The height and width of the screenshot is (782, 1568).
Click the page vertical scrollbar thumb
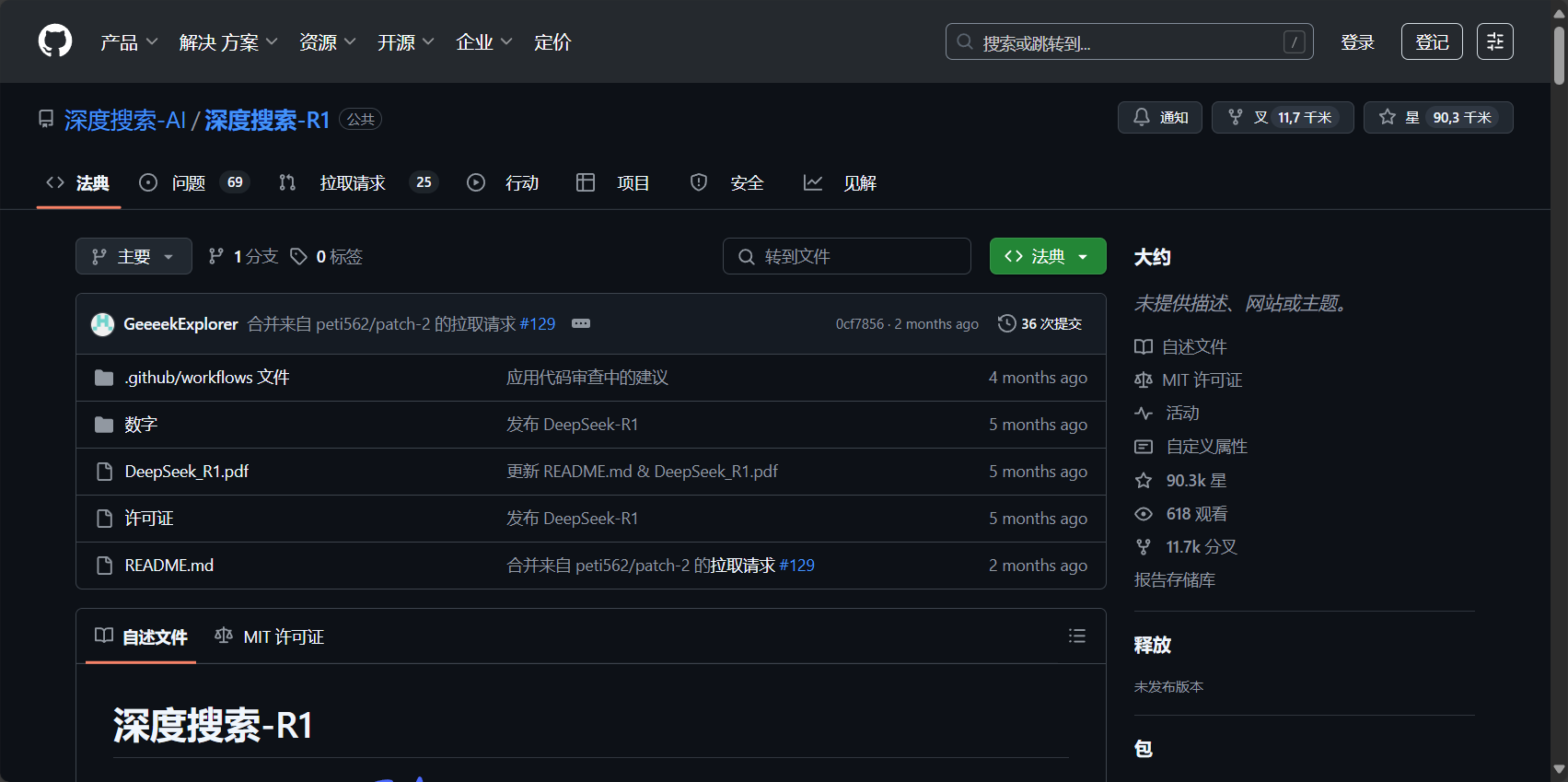tap(1559, 55)
